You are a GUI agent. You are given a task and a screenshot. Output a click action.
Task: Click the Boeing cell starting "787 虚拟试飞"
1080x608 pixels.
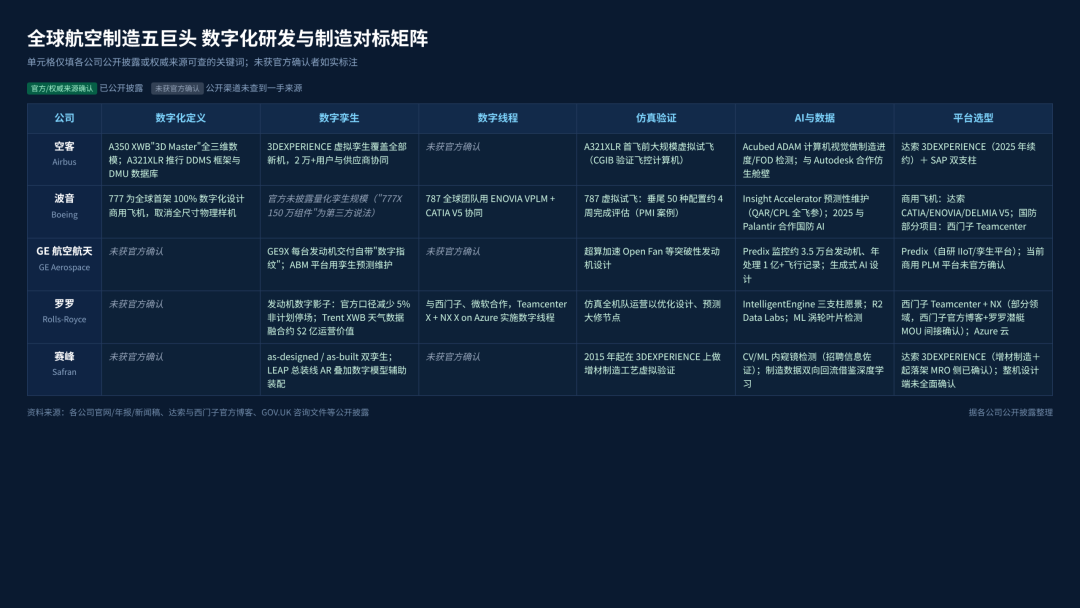pyautogui.click(x=656, y=211)
